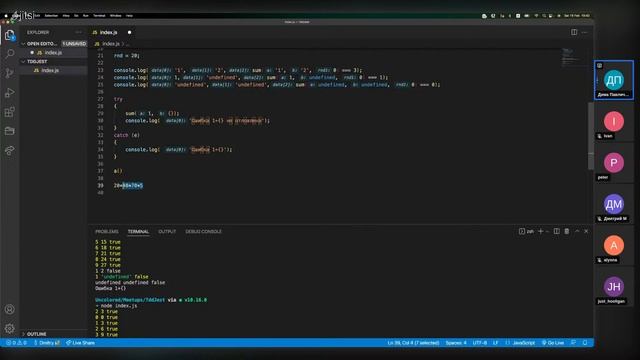
Task: Click the Spaces: 4 indentation indicator
Action: coord(456,343)
